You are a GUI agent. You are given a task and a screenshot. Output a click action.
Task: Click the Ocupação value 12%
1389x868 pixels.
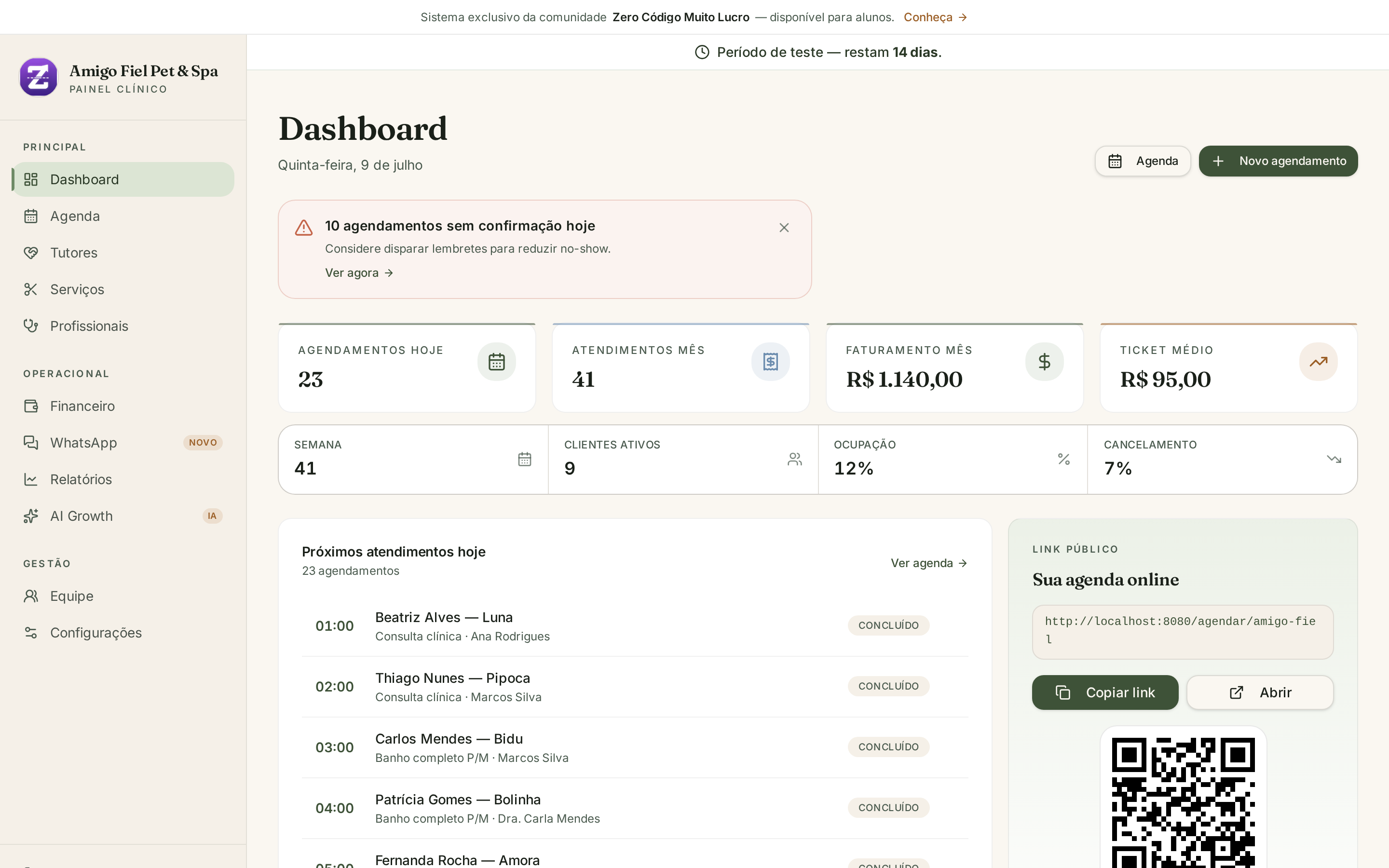(x=854, y=468)
